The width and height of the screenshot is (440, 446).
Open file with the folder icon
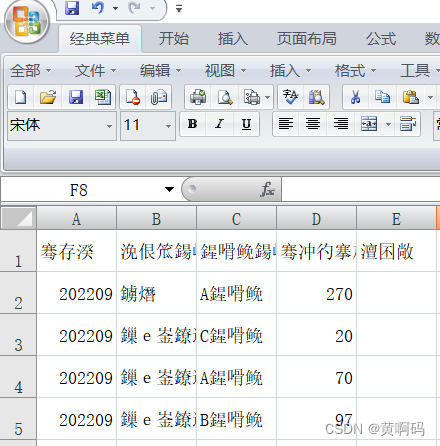[48, 97]
